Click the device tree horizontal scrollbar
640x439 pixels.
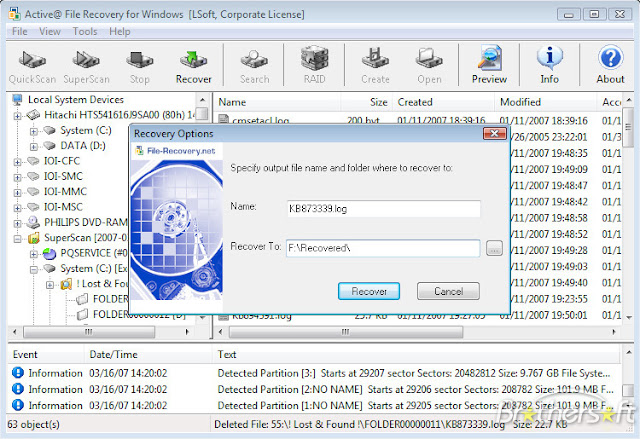click(89, 332)
